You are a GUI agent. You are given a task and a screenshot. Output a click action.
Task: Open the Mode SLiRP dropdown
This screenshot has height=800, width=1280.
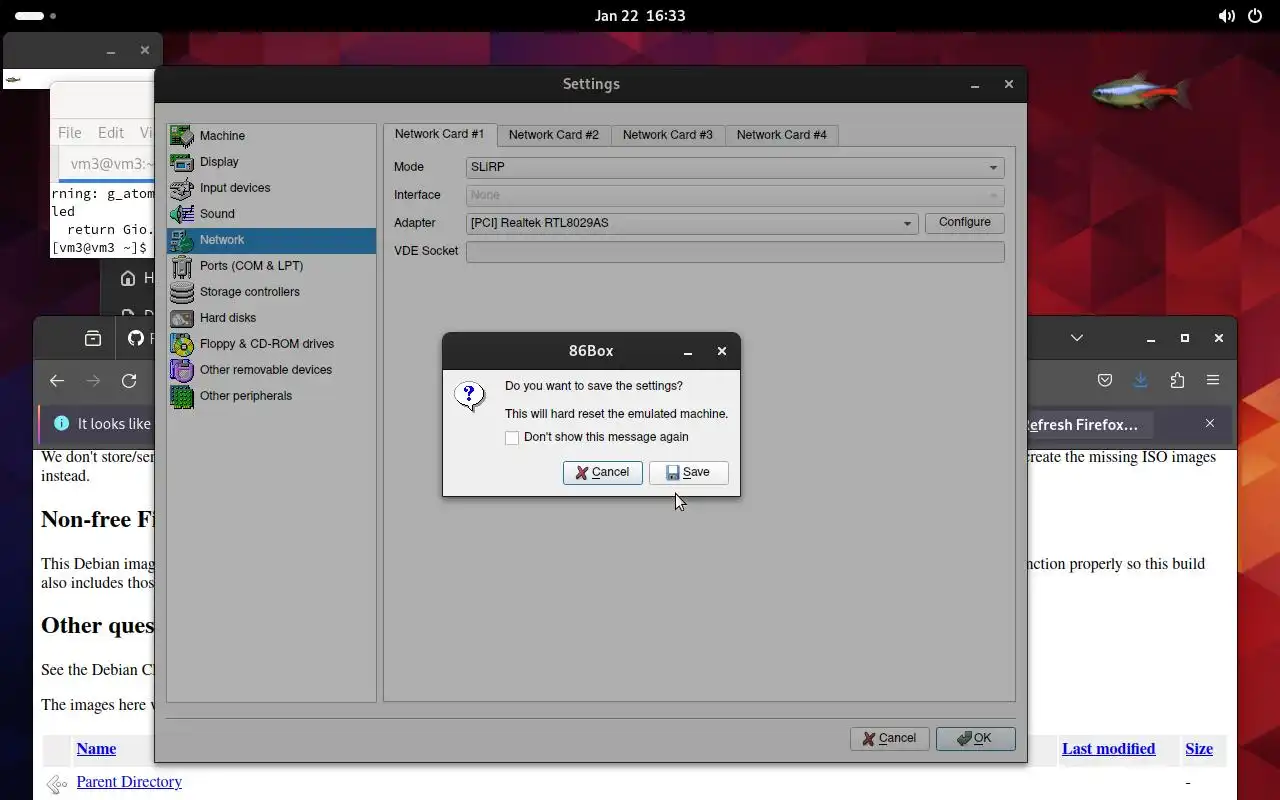pyautogui.click(x=735, y=167)
